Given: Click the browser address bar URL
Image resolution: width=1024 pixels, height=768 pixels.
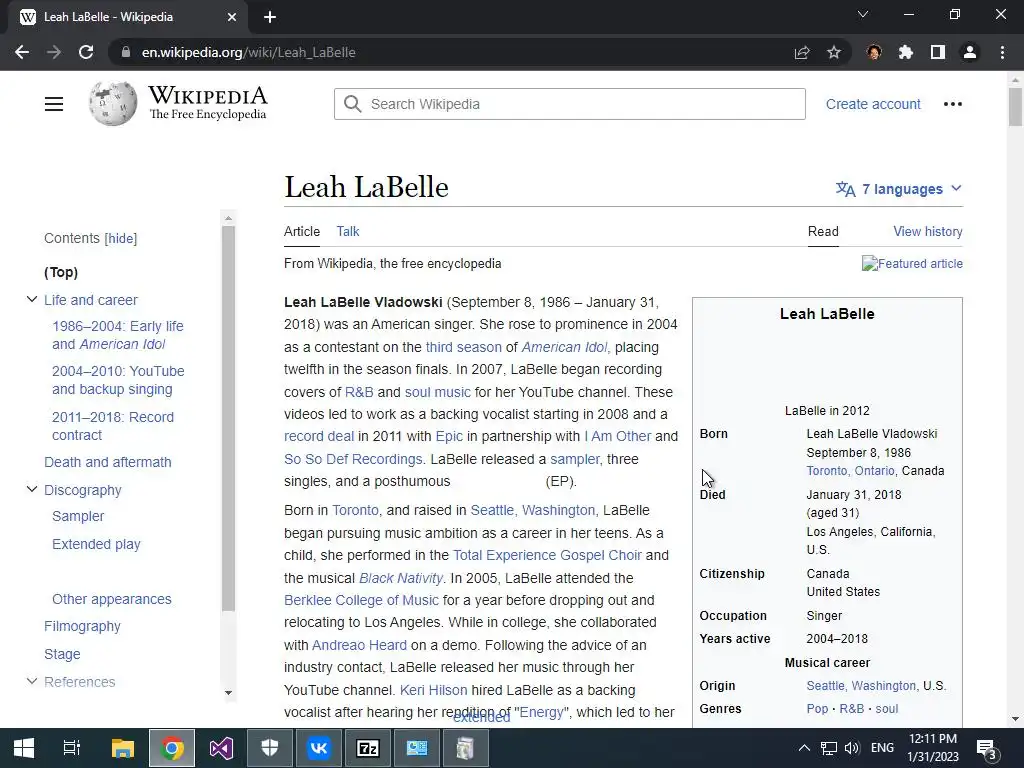Looking at the screenshot, I should (x=249, y=52).
